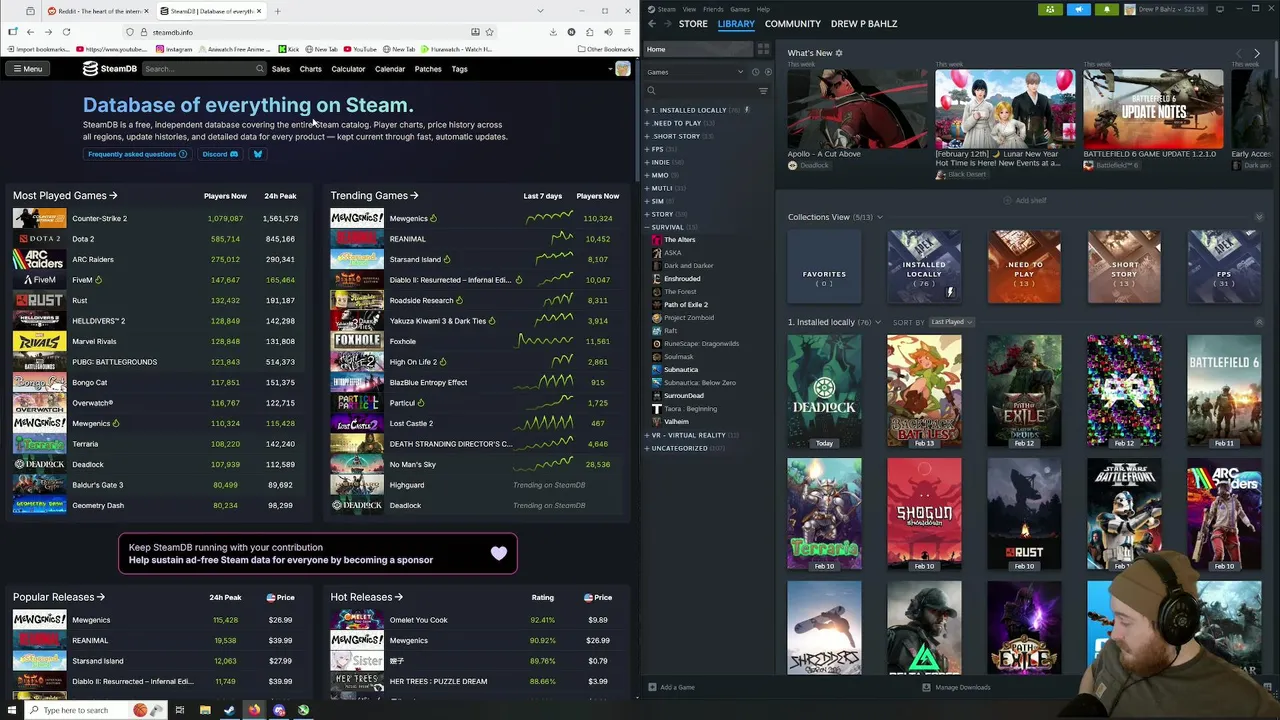
Task: Click the sponsor heart icon
Action: [499, 553]
